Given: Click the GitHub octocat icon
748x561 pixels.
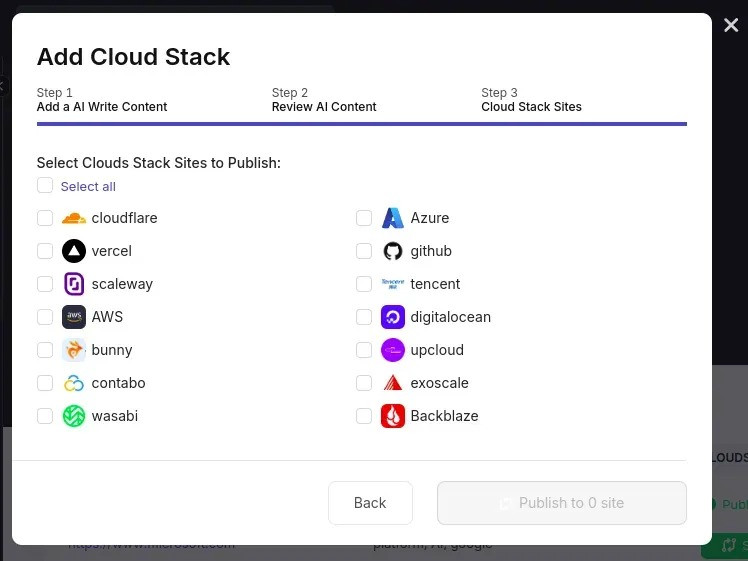Looking at the screenshot, I should click(393, 251).
